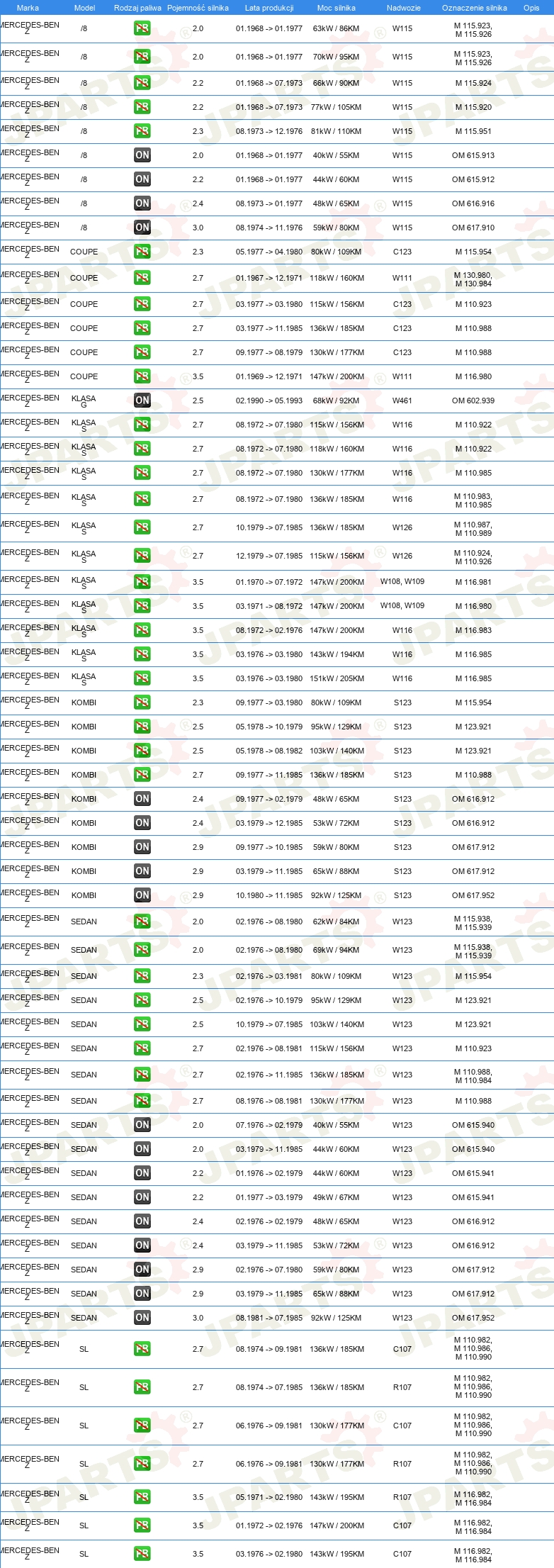Click the 01.1967 -> 12.1971 years cell
The height and width of the screenshot is (1568, 554).
[x=269, y=279]
